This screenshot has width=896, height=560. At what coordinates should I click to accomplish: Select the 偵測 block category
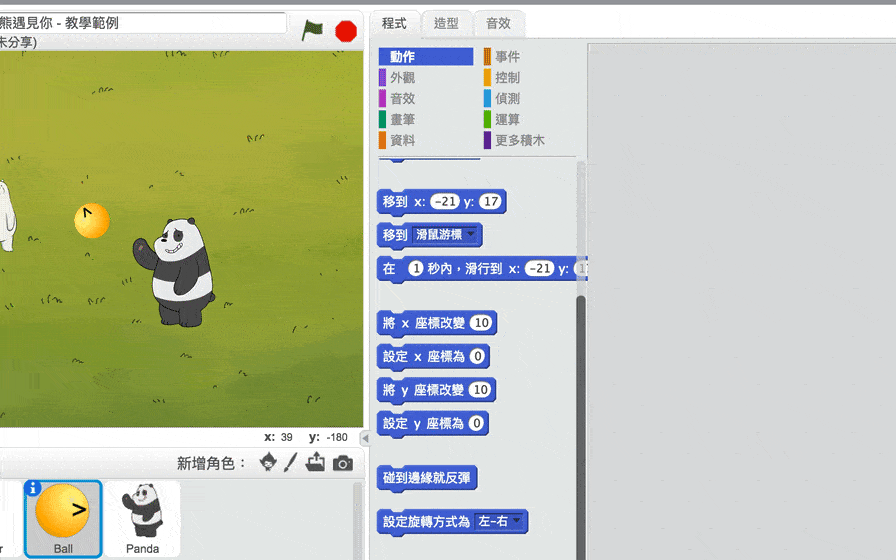[507, 98]
